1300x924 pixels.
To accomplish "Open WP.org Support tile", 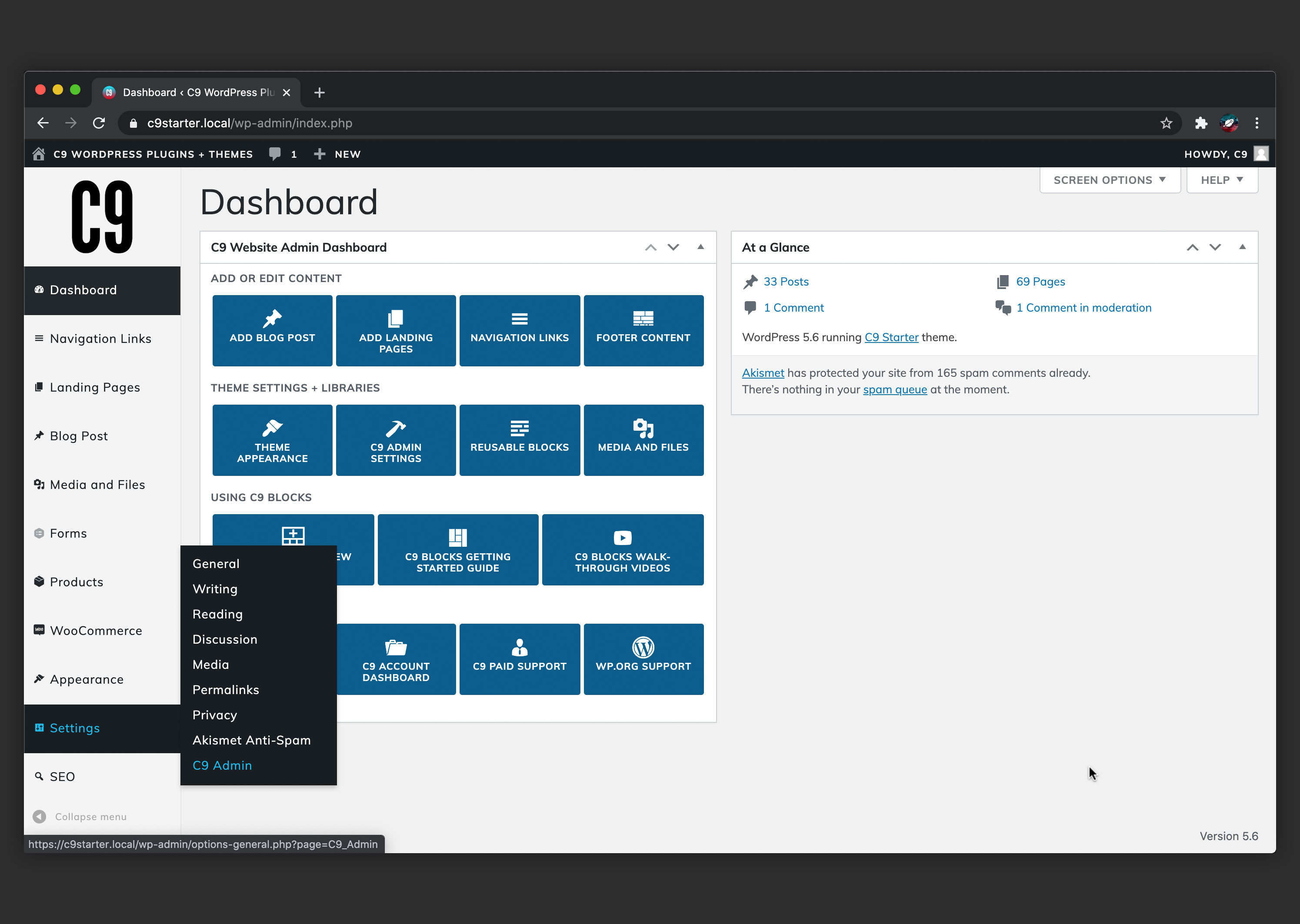I will [x=644, y=659].
